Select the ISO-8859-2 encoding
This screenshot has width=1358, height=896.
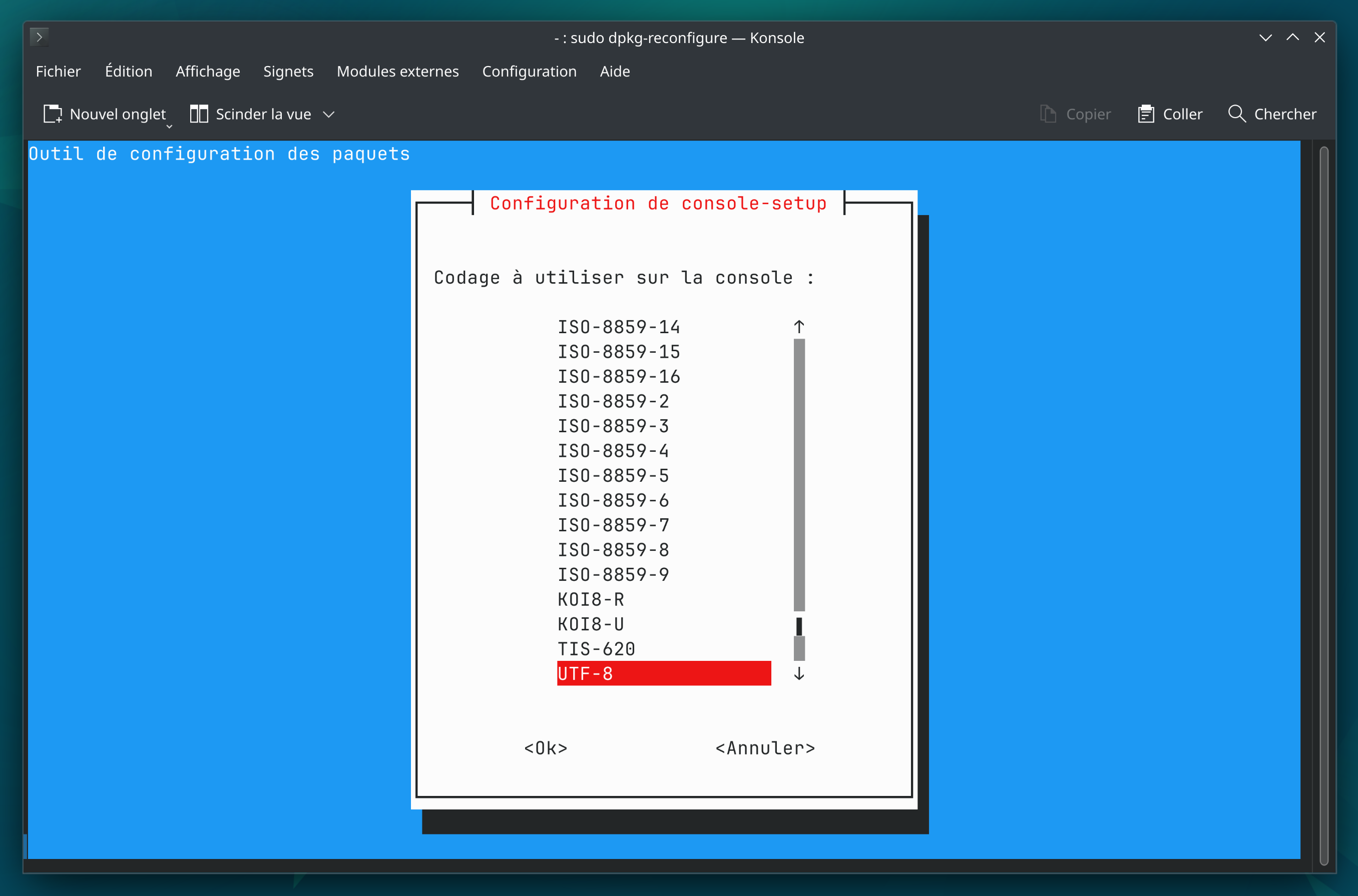tap(613, 401)
